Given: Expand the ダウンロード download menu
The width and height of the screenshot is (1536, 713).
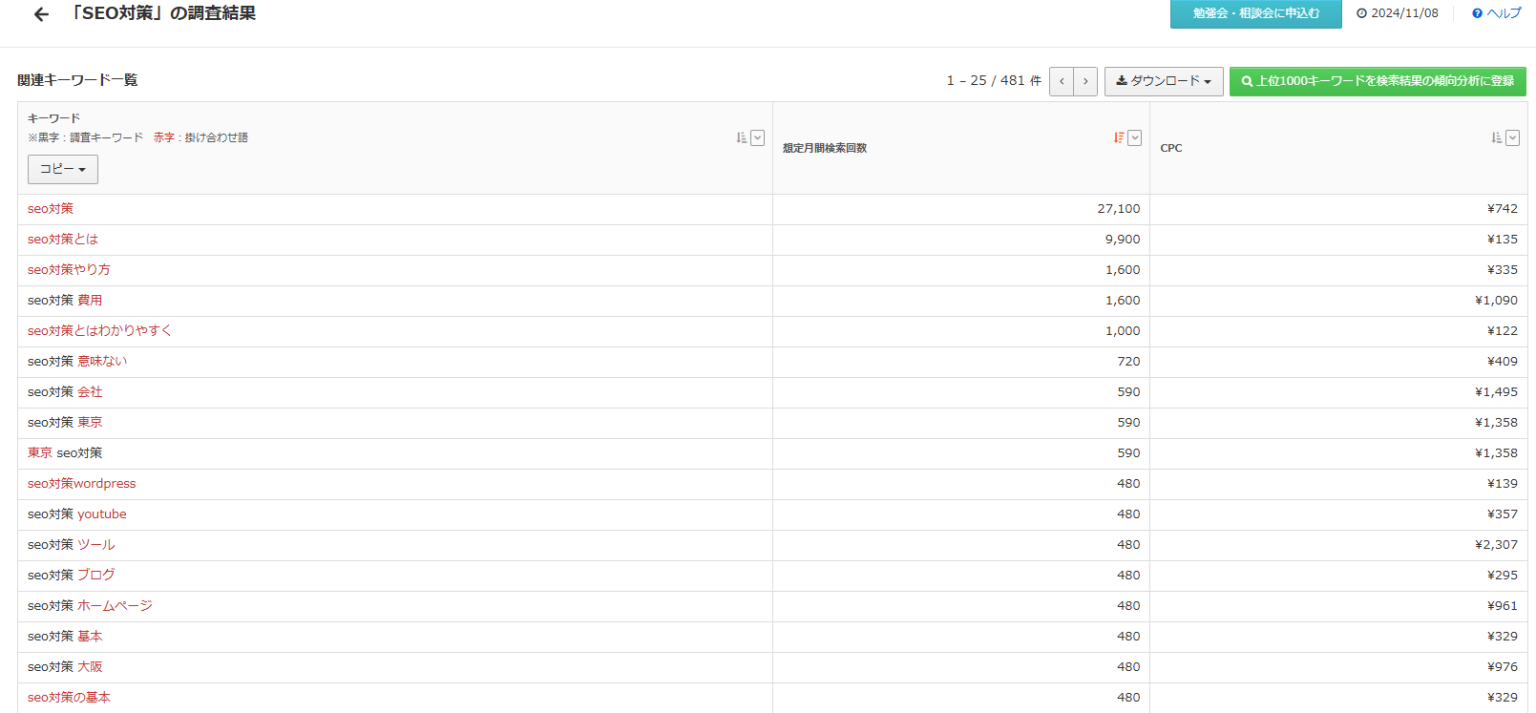Looking at the screenshot, I should [x=1163, y=81].
